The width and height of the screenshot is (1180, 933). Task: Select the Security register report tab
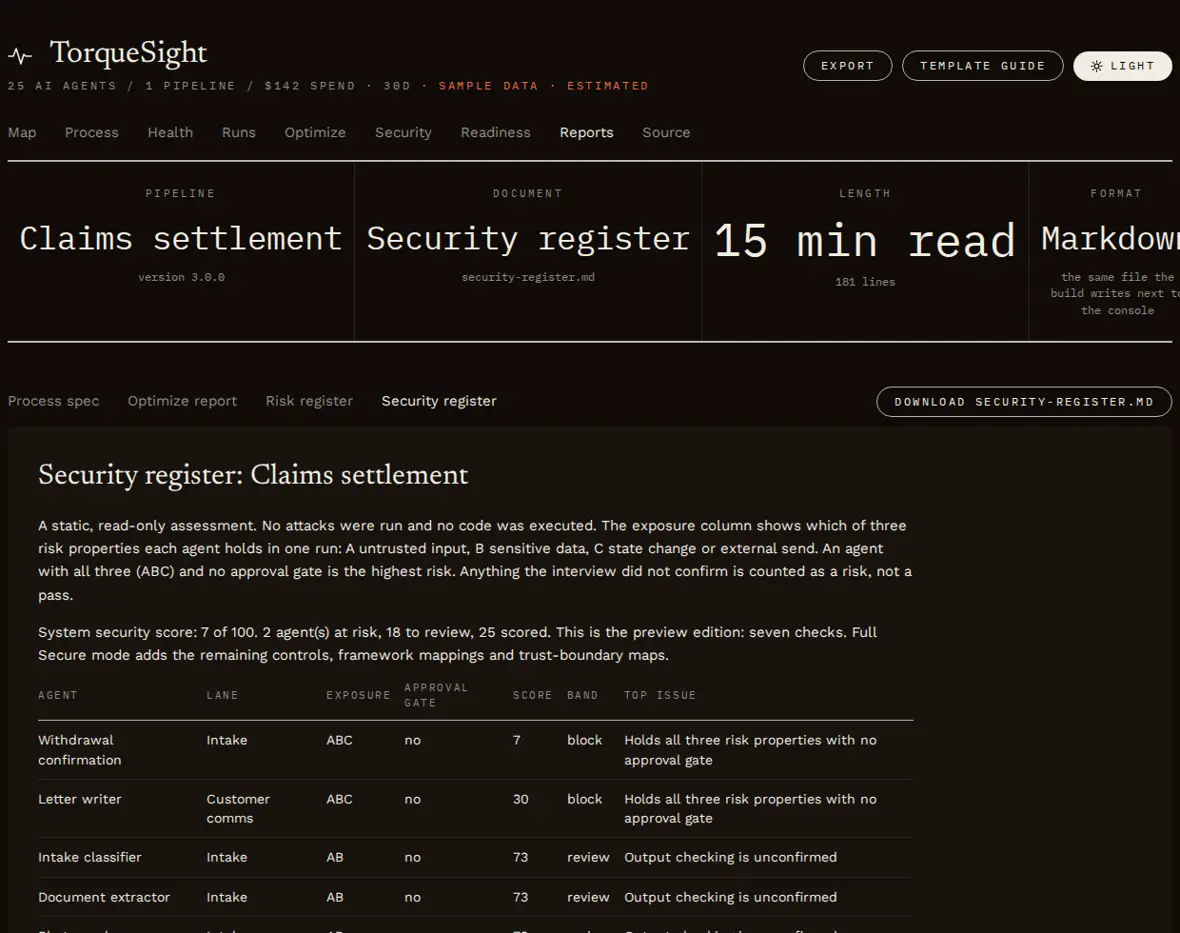[x=439, y=401]
